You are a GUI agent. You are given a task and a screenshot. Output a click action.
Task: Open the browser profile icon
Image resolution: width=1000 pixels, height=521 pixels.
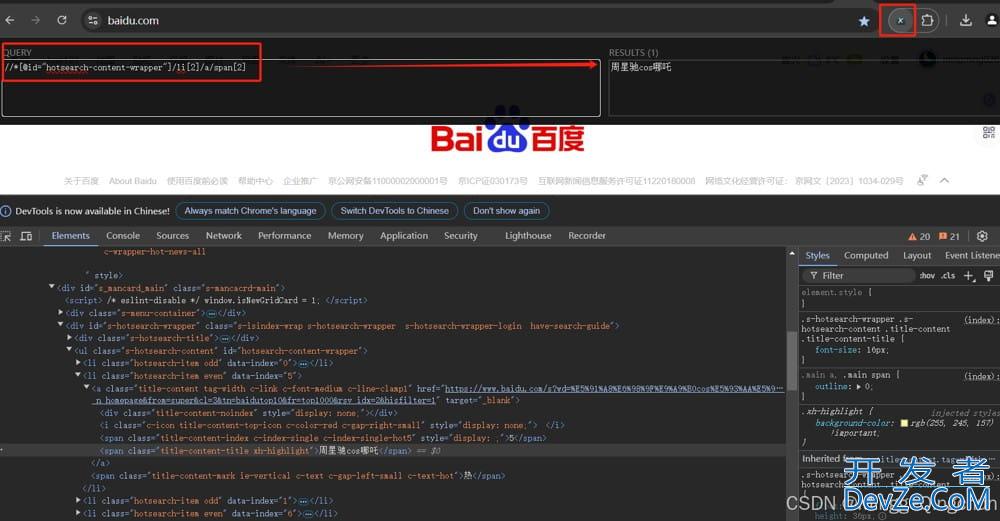pyautogui.click(x=992, y=20)
